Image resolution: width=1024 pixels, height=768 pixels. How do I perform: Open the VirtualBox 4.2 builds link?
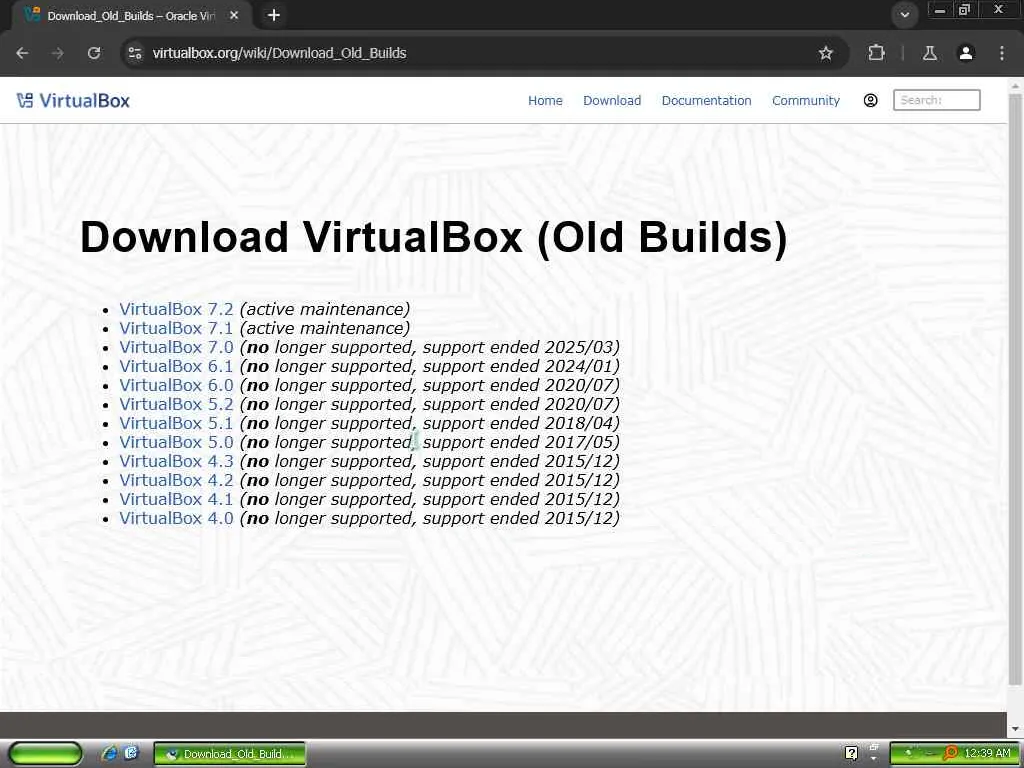click(176, 479)
